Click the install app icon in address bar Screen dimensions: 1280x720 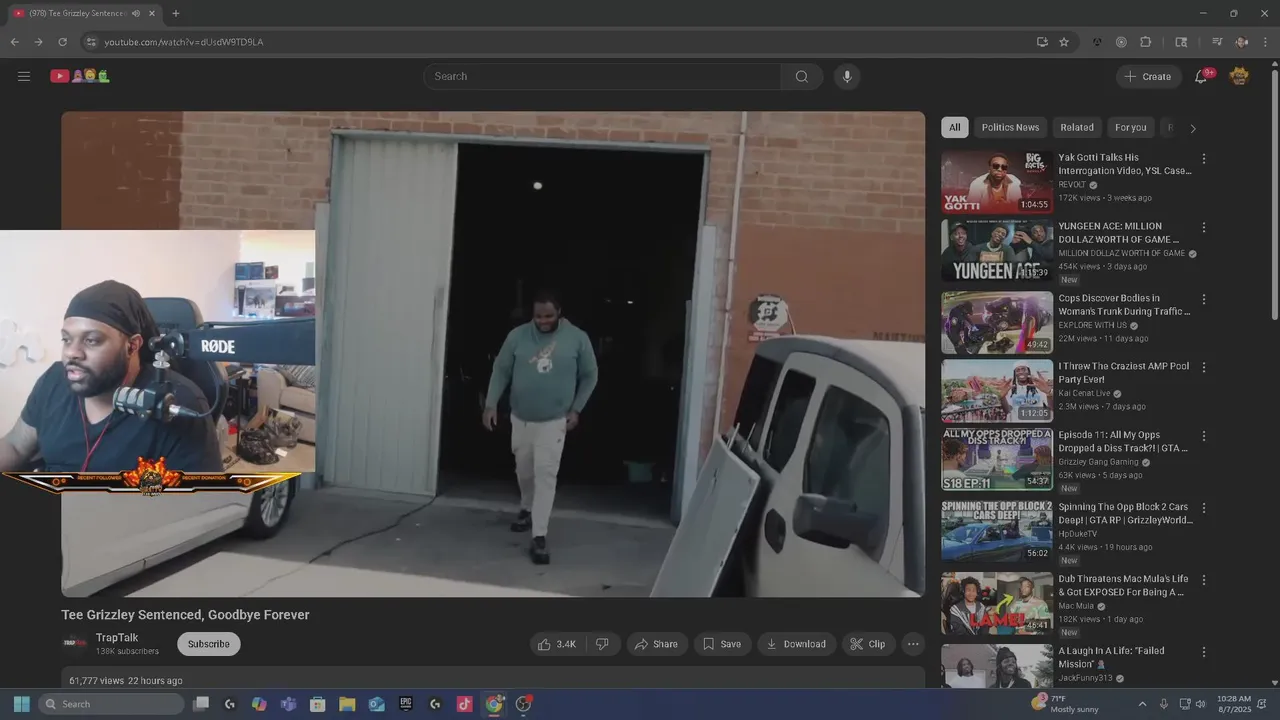1042,42
